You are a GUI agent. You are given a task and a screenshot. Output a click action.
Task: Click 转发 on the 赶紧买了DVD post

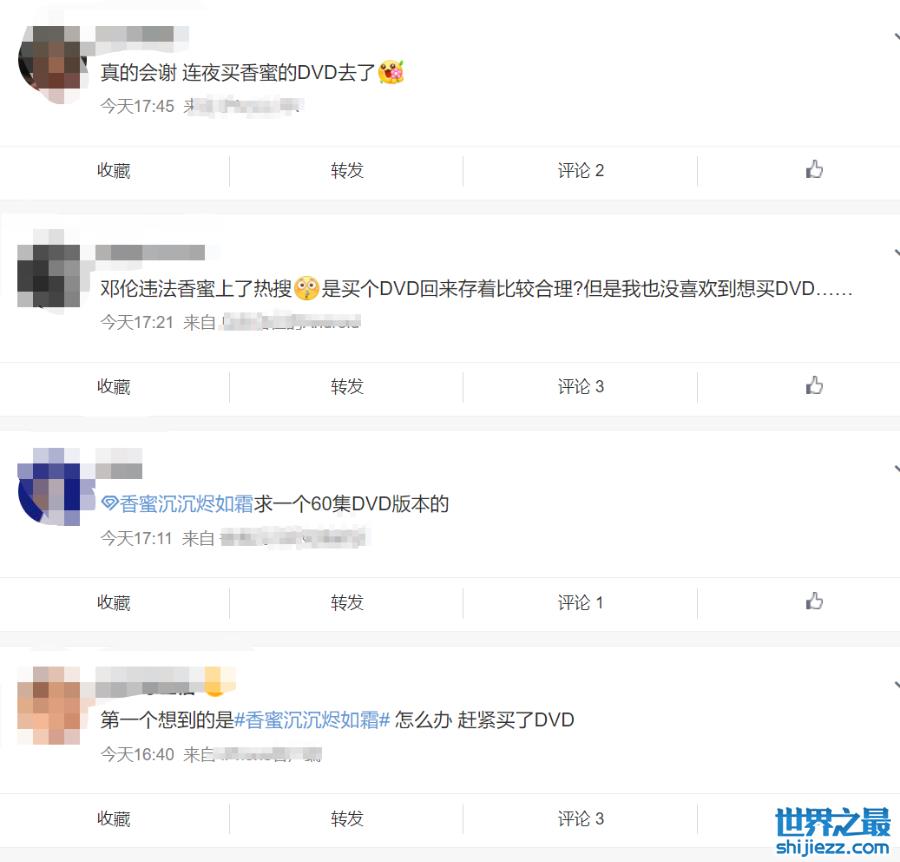[x=347, y=818]
